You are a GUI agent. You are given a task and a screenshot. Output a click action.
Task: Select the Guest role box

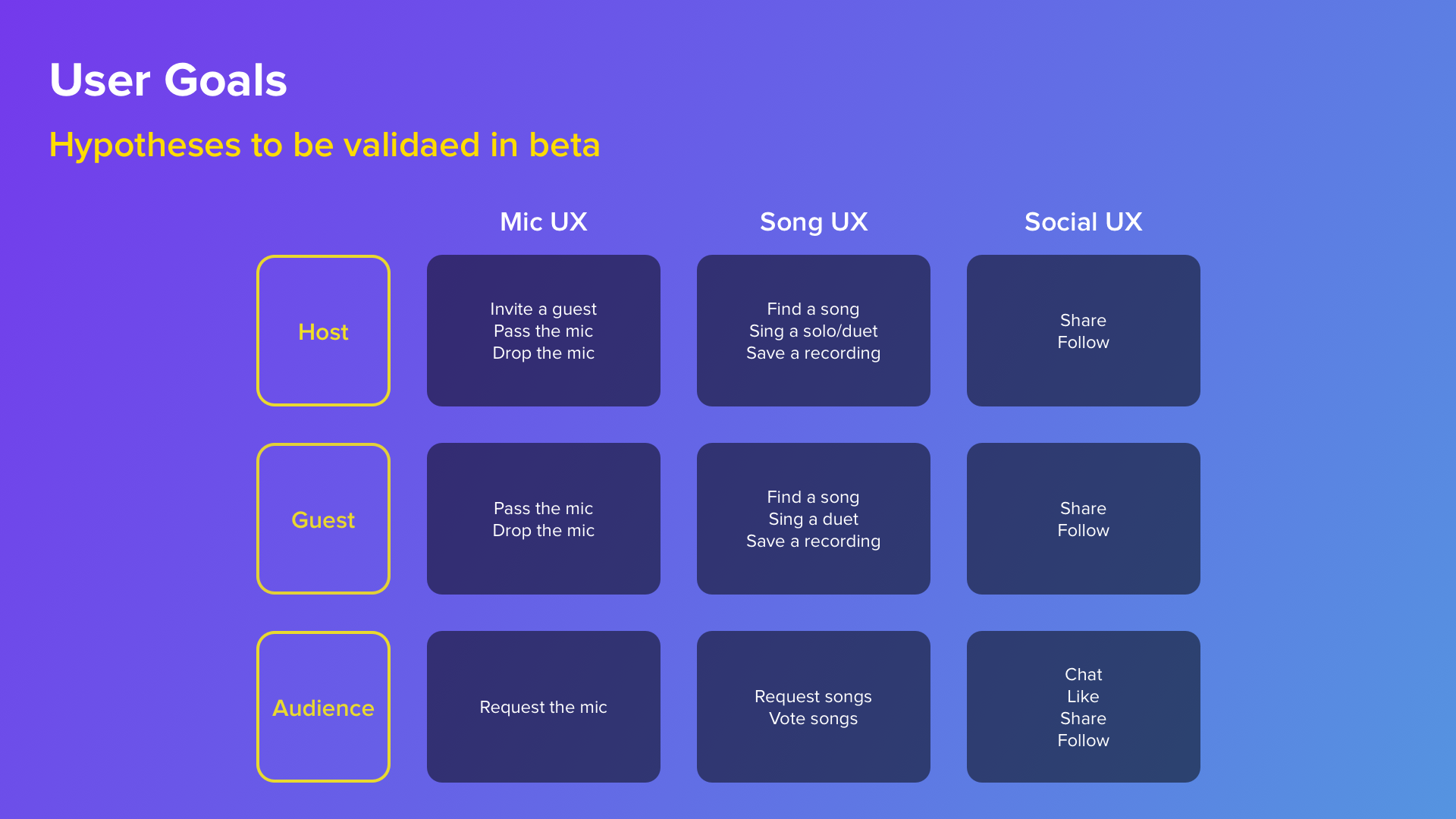point(324,519)
